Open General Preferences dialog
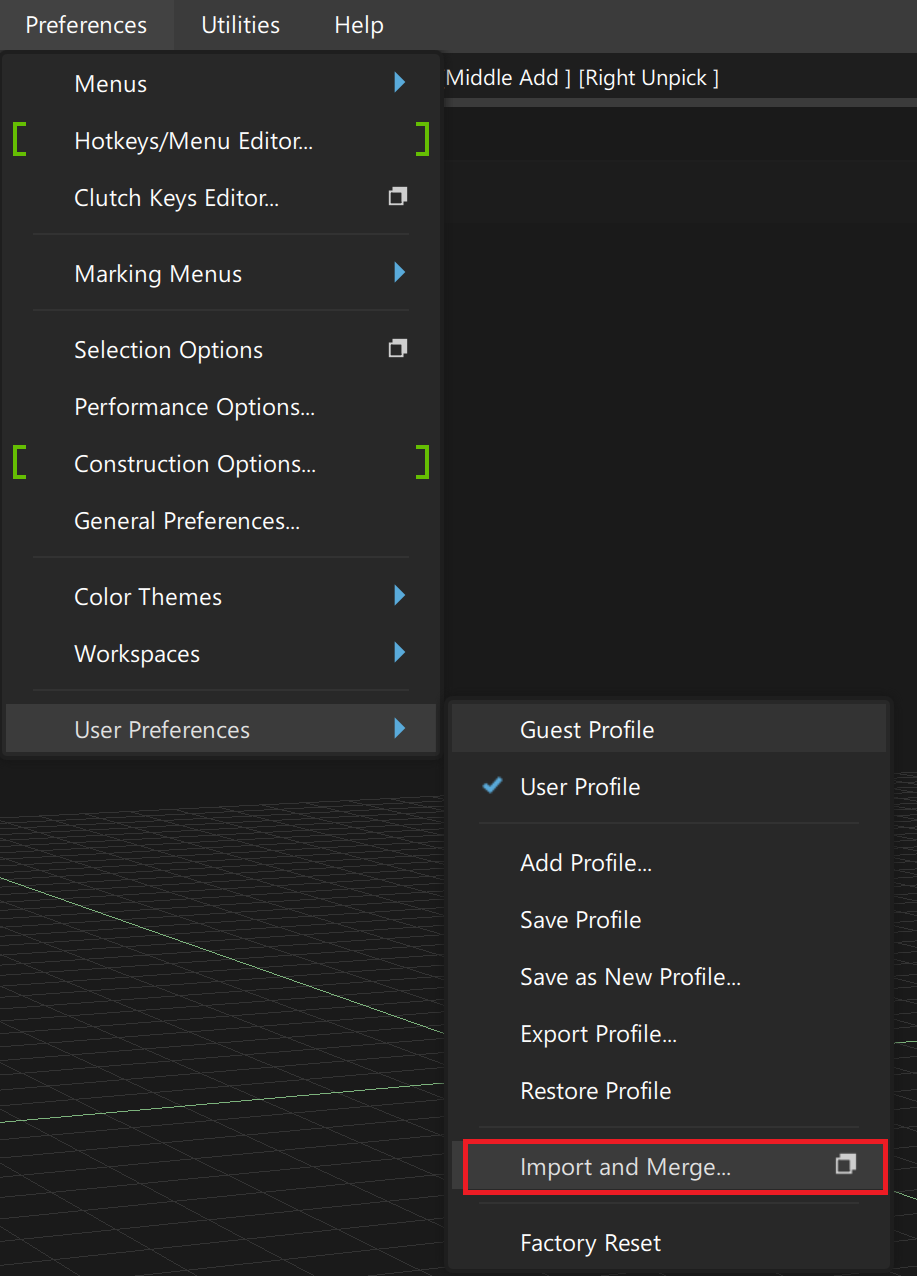The height and width of the screenshot is (1276, 917). (x=187, y=521)
